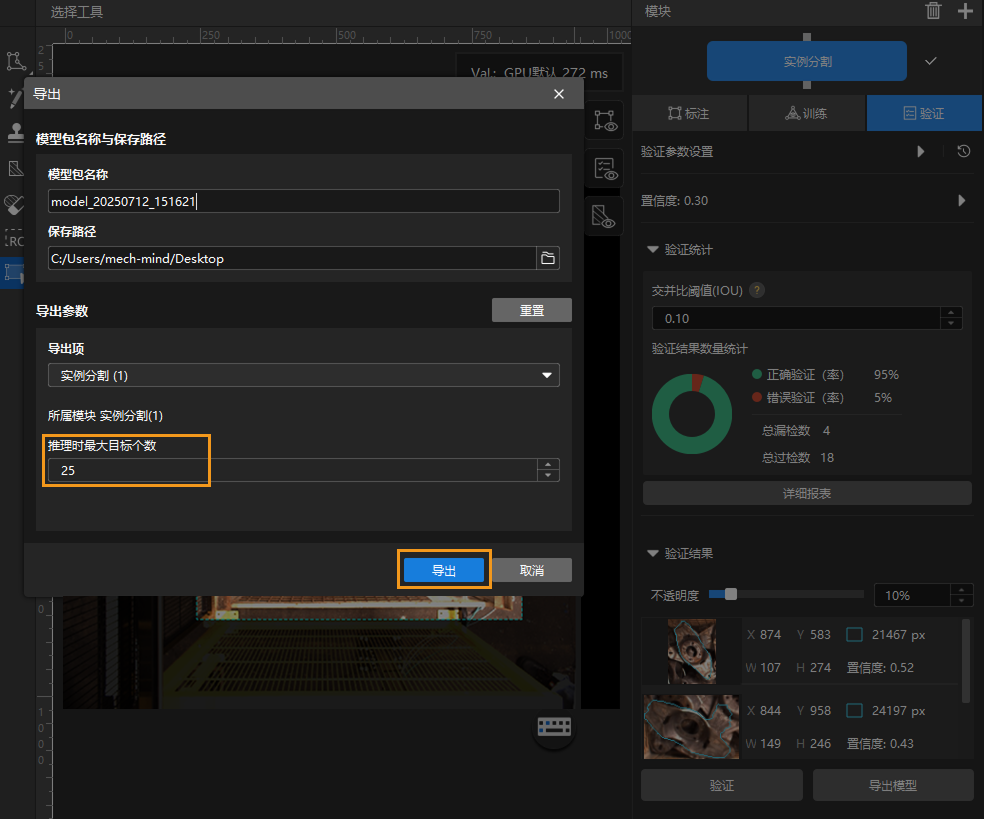The height and width of the screenshot is (819, 984).
Task: Toggle validation result visibility eye icon
Action: coord(605,168)
